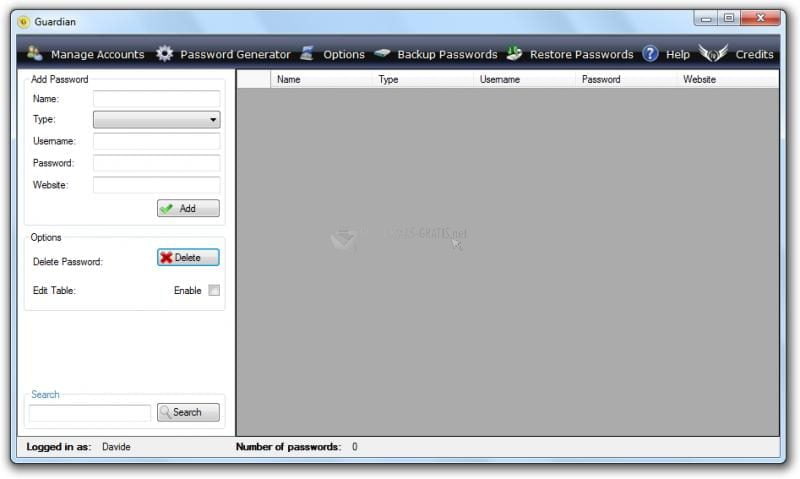
Task: Click the Backup Passwords drive icon
Action: (x=382, y=53)
